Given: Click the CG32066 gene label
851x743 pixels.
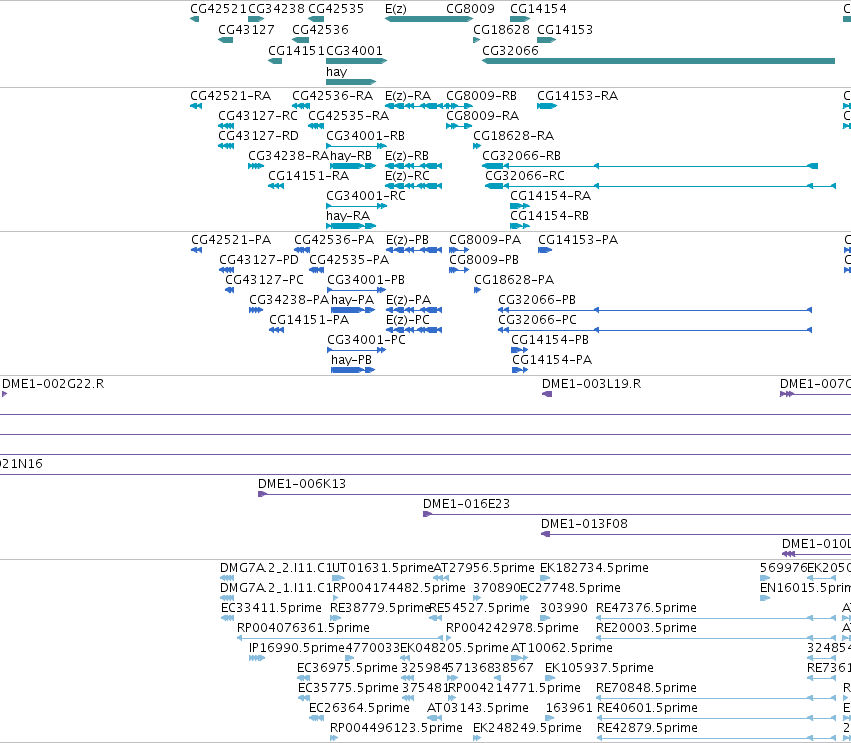Looking at the screenshot, I should 510,50.
